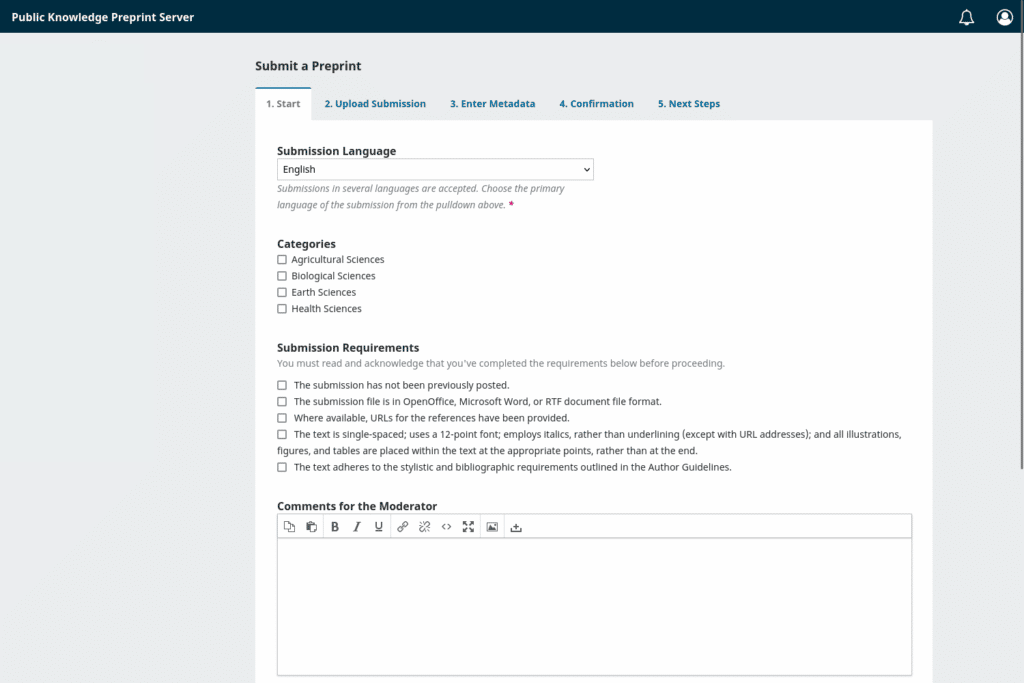Open the Submission Language dropdown
The image size is (1024, 683).
[435, 169]
